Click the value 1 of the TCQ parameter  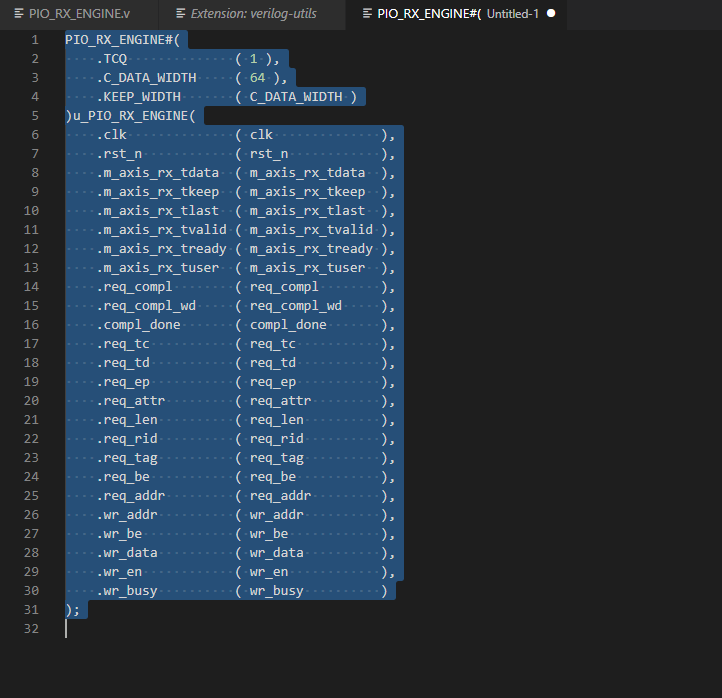point(254,59)
